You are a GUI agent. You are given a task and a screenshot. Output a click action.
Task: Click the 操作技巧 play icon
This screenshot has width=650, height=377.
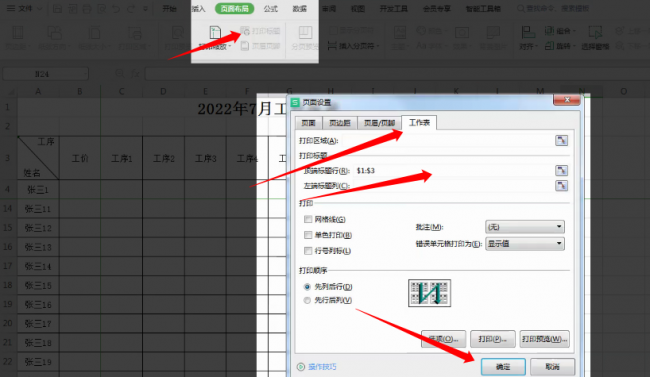[301, 367]
